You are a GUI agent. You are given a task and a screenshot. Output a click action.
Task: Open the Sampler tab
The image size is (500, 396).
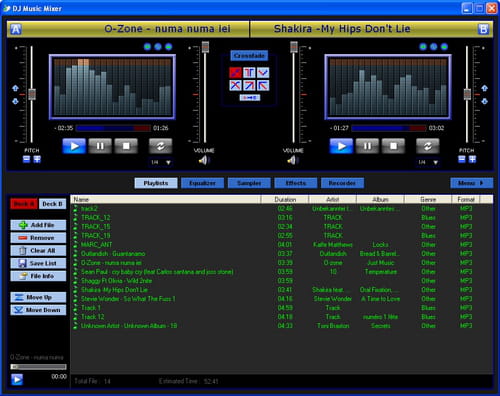[249, 183]
